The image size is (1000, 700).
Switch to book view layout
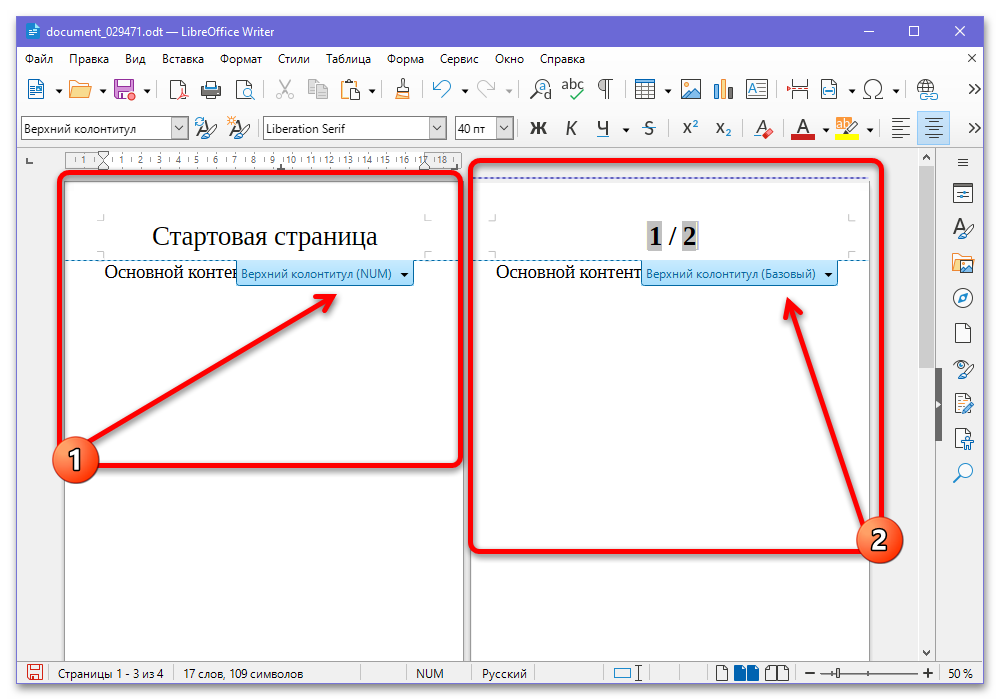776,673
